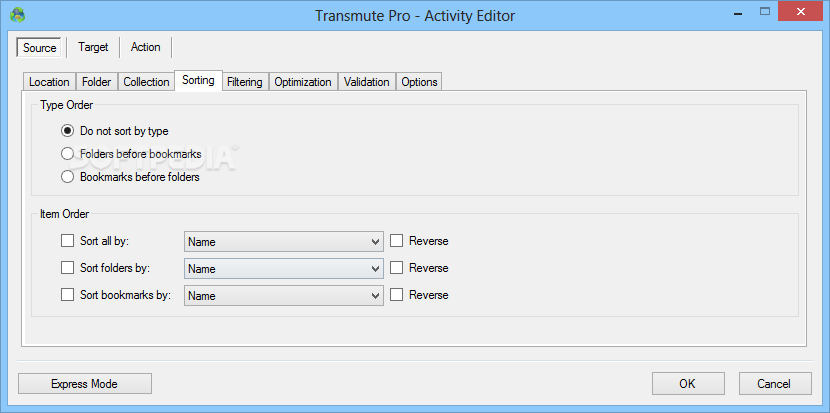The height and width of the screenshot is (413, 830).
Task: Open the Validation tab
Action: [366, 82]
